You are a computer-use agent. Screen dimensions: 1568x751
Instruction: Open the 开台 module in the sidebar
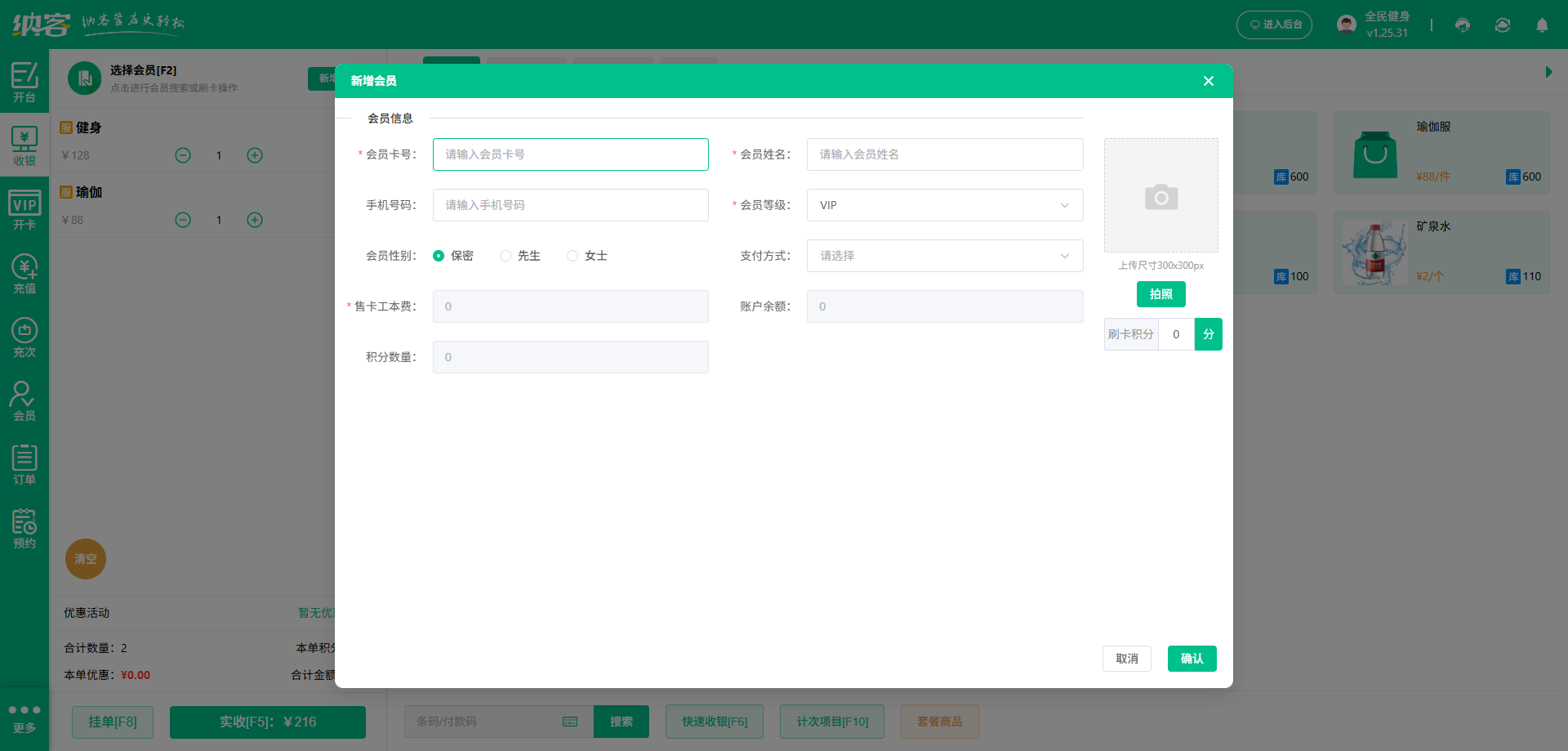click(24, 82)
